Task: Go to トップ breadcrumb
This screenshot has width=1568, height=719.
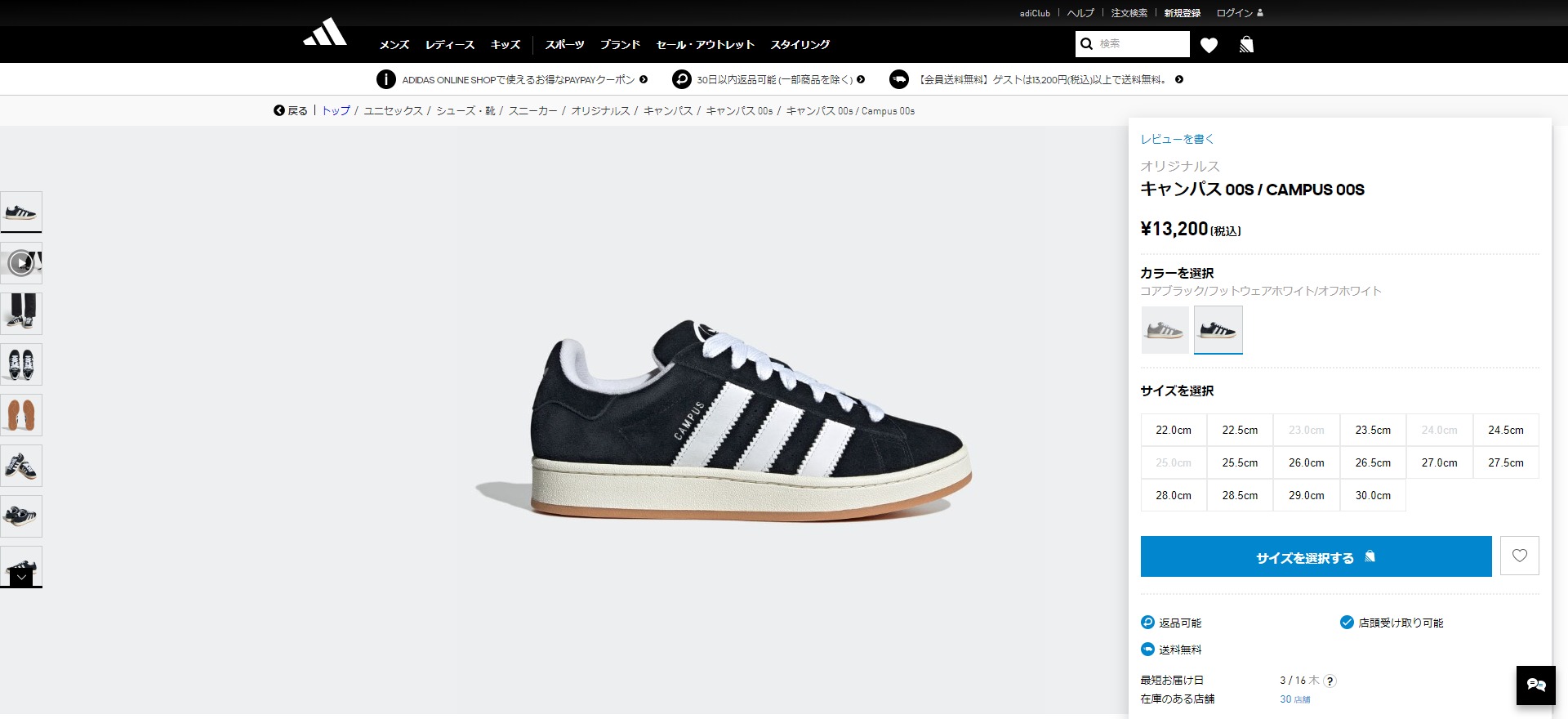Action: 336,110
